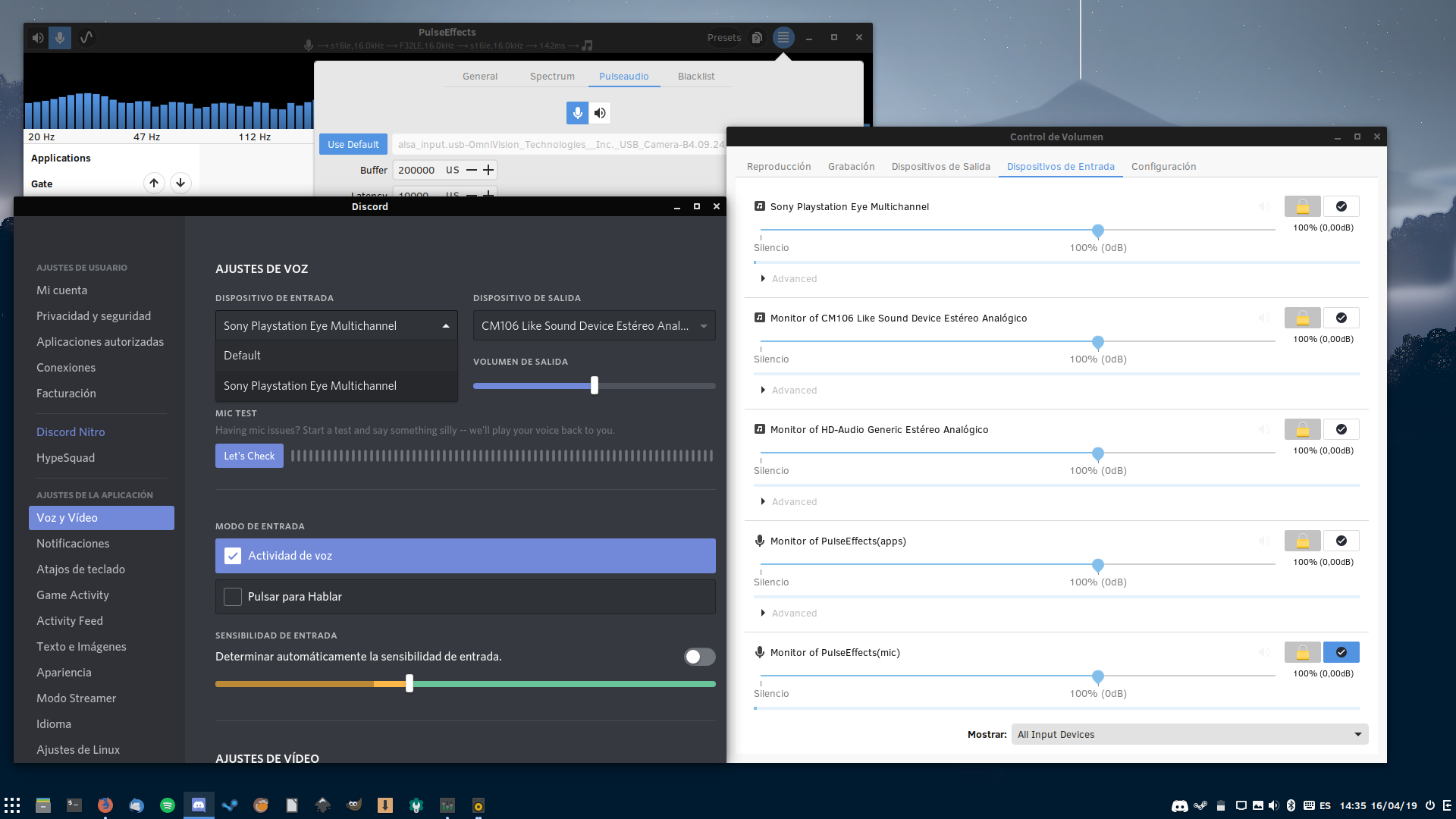Screen dimensions: 1456x819
Task: Toggle automatic input sensitivity detection switch
Action: tap(698, 657)
